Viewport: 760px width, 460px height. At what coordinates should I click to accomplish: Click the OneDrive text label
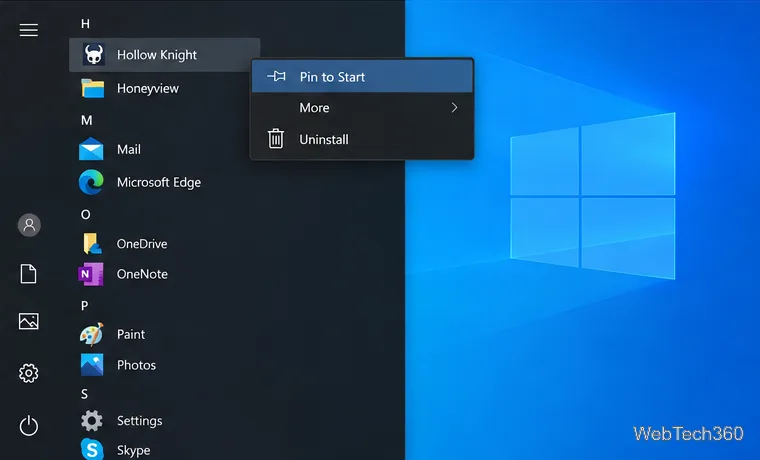[x=142, y=244]
